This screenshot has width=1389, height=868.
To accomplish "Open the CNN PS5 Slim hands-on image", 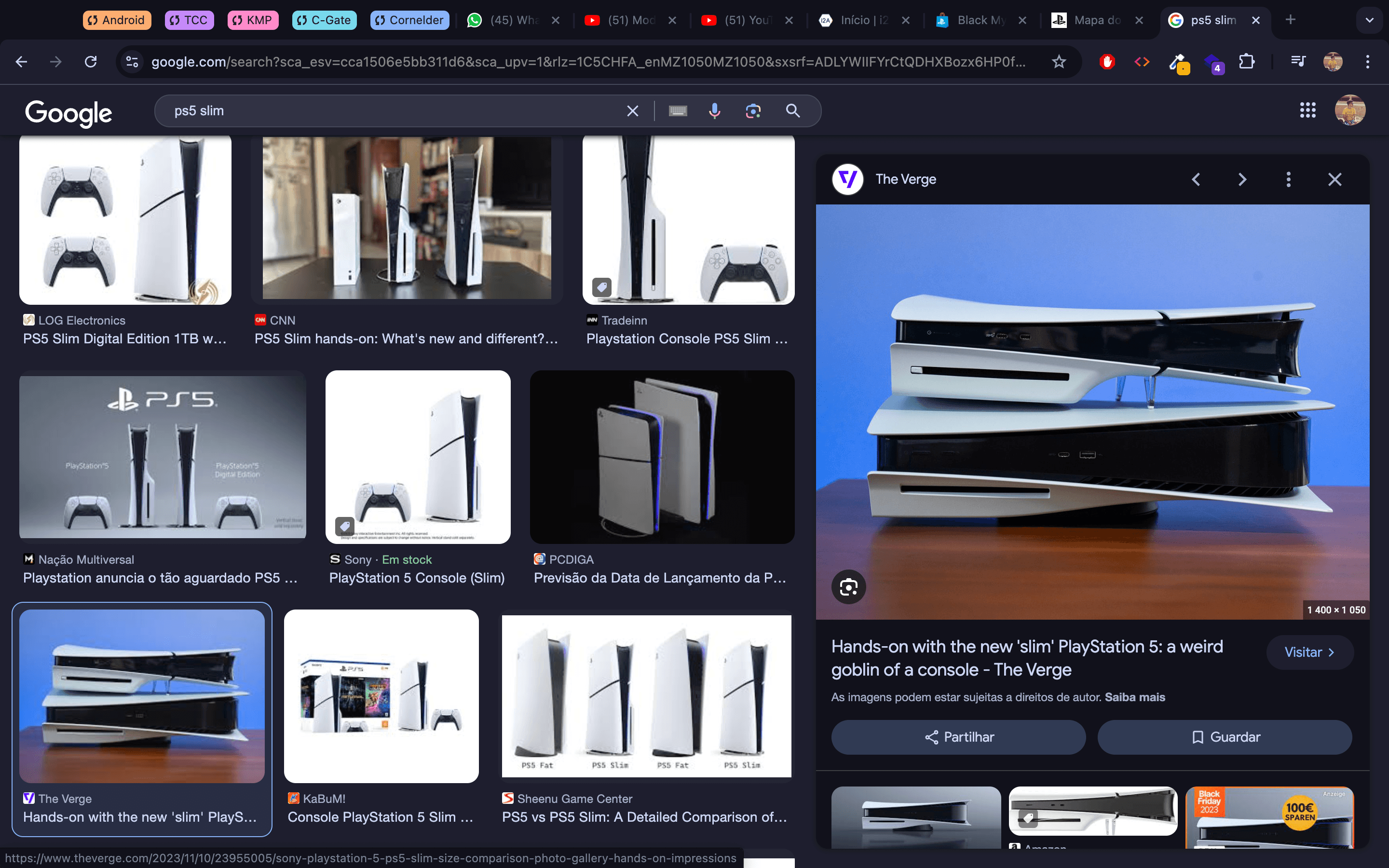I will pos(407,218).
